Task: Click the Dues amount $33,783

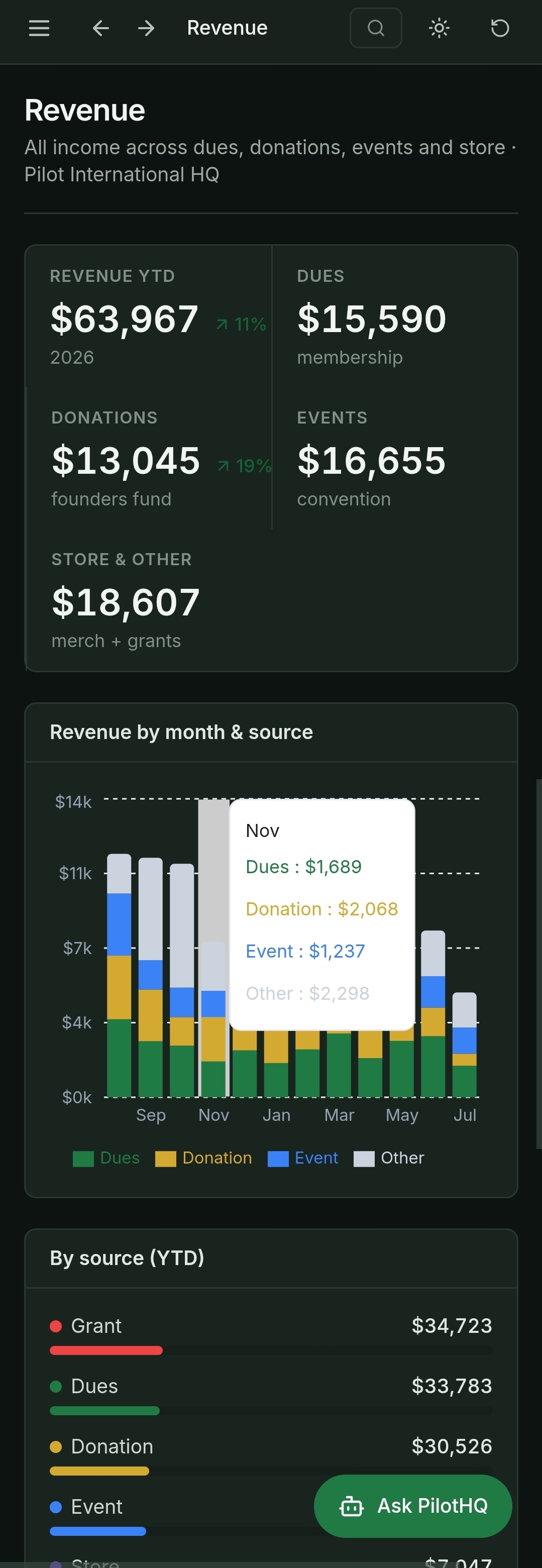Action: pyautogui.click(x=452, y=1386)
